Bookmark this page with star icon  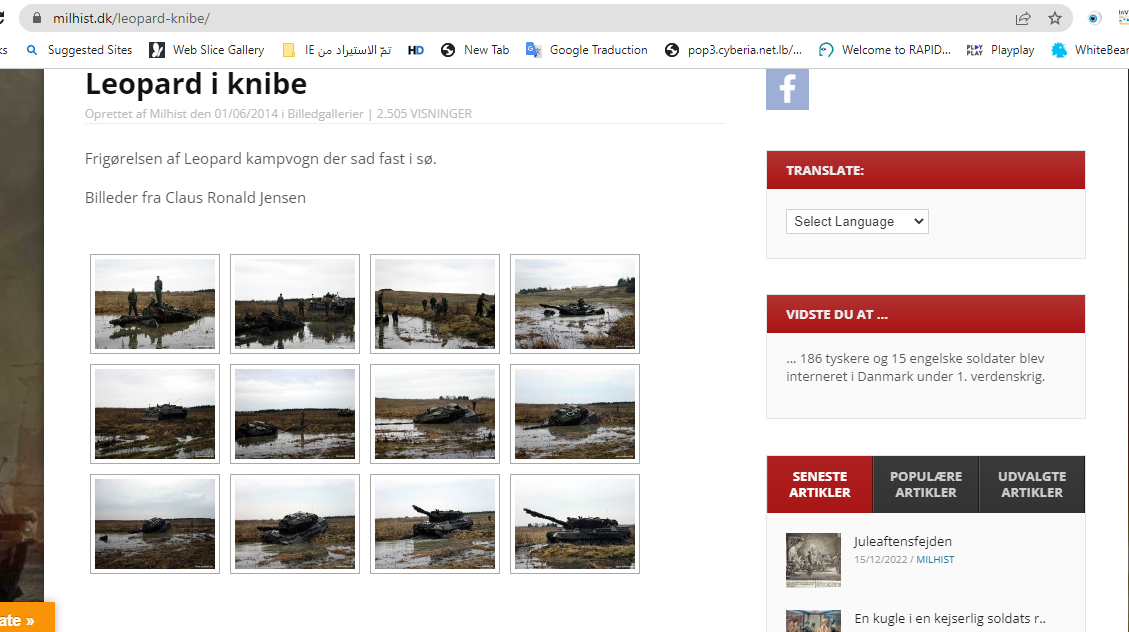pyautogui.click(x=1054, y=18)
